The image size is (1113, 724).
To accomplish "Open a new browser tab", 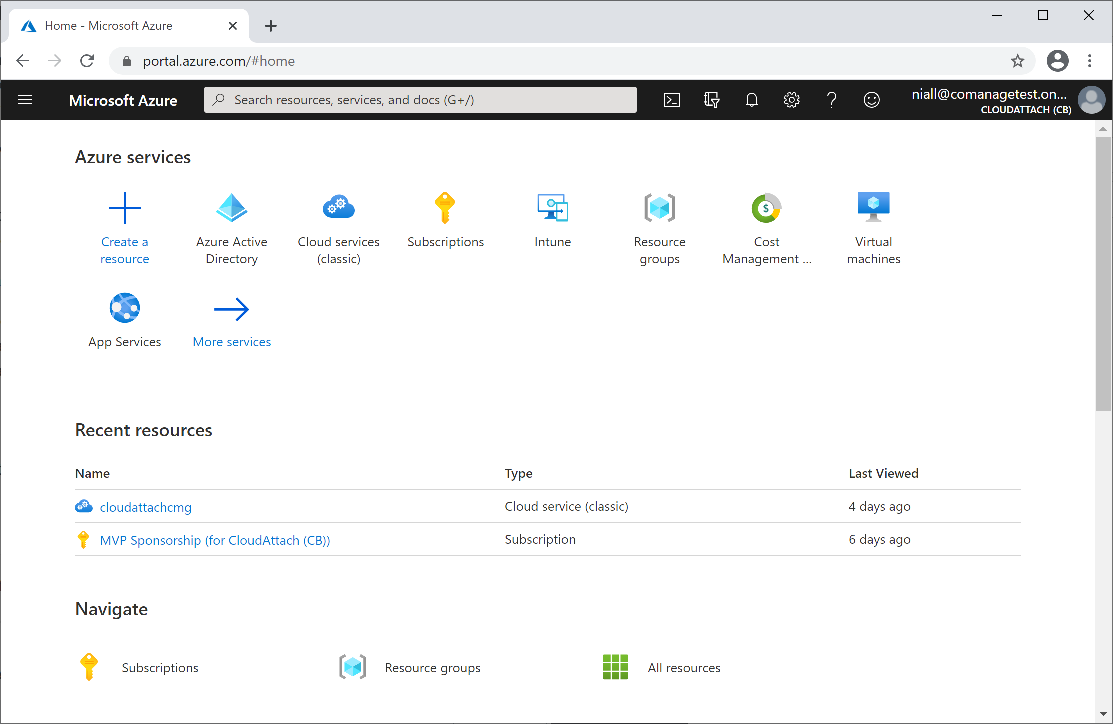I will click(x=270, y=26).
